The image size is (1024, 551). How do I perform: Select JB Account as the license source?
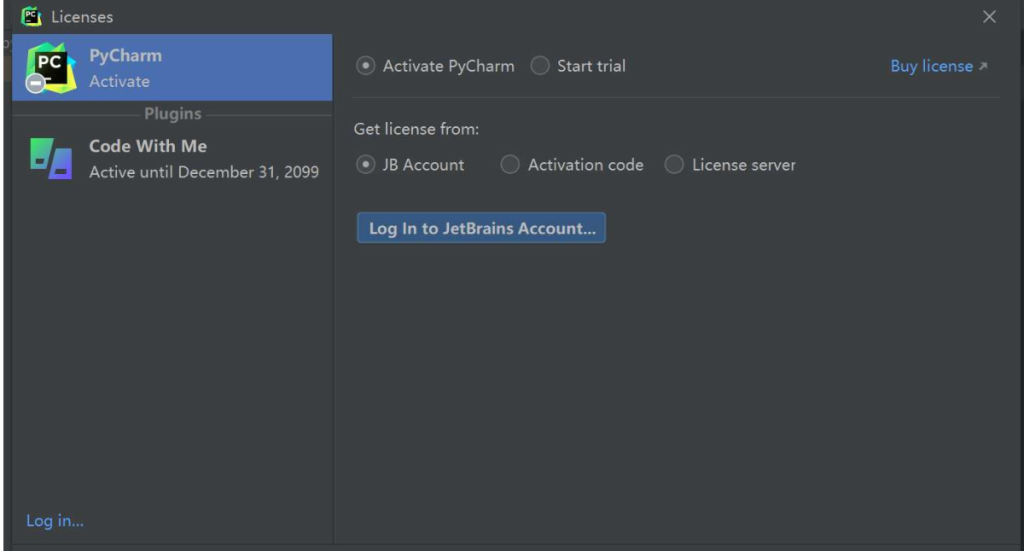(x=366, y=165)
